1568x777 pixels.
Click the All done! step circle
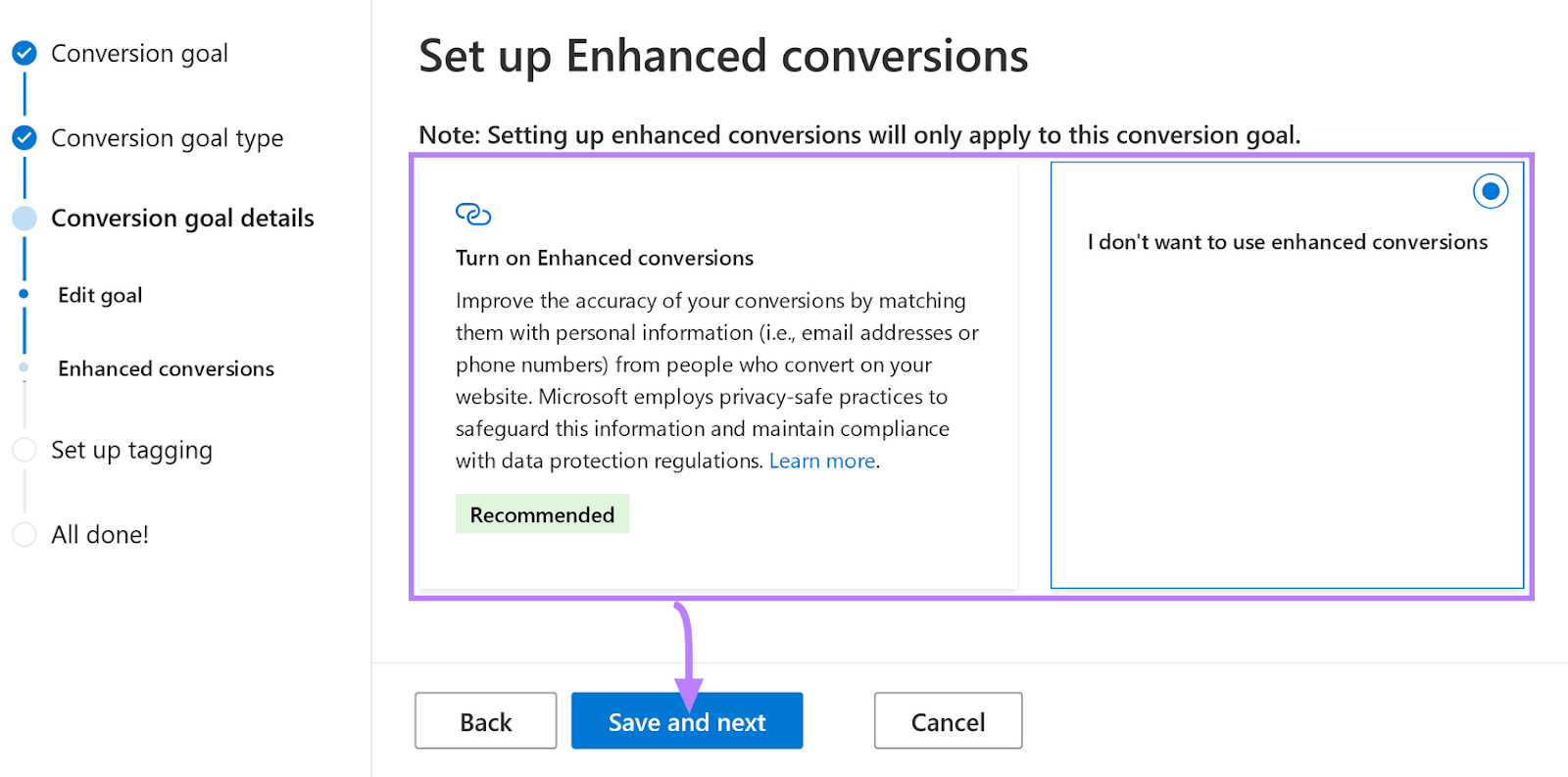tap(24, 535)
